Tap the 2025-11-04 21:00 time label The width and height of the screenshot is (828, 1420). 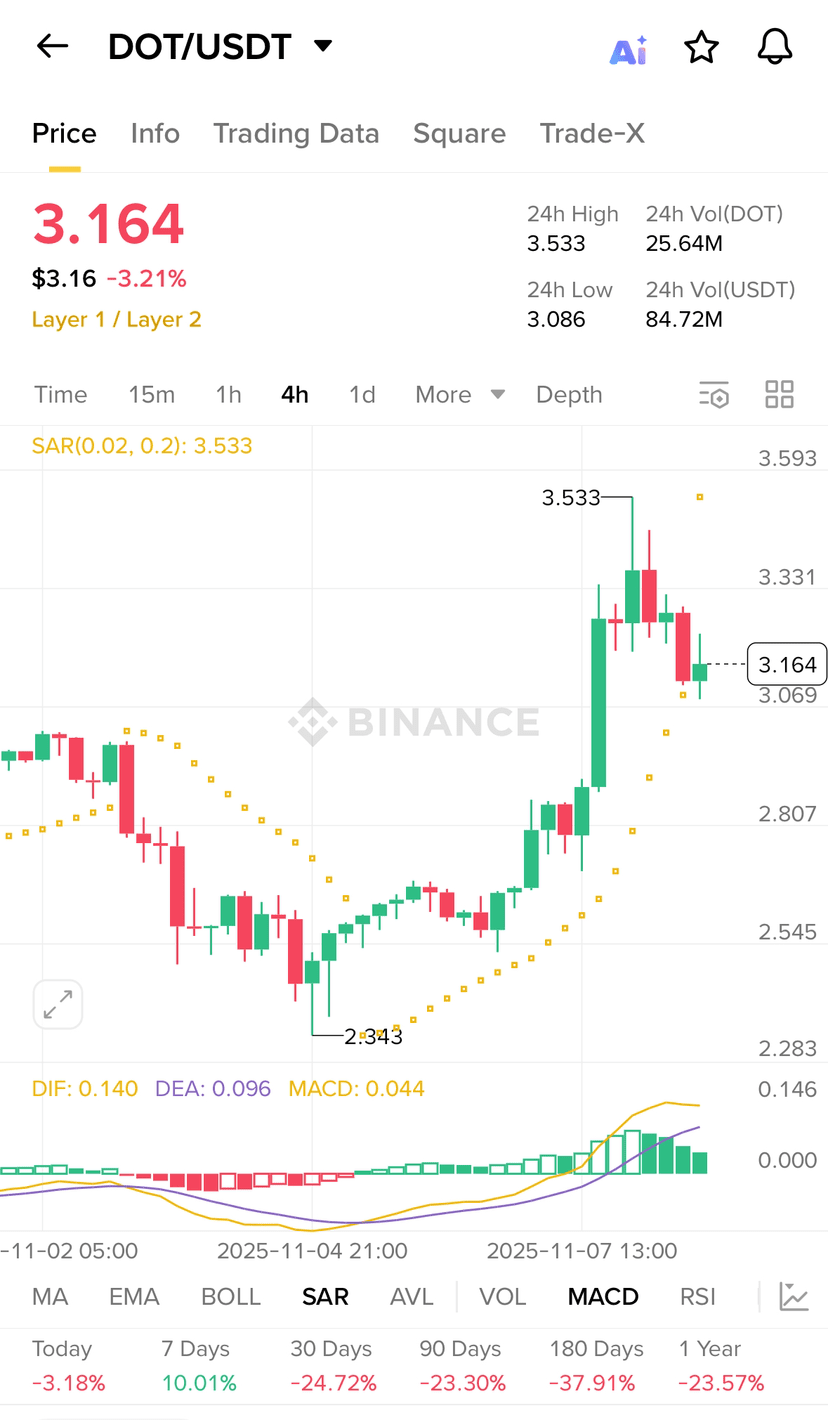(x=312, y=1251)
